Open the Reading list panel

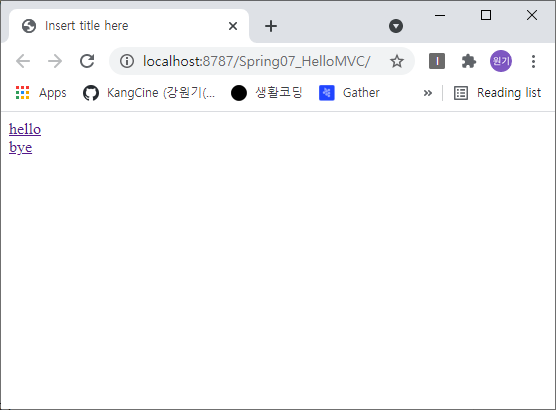497,93
